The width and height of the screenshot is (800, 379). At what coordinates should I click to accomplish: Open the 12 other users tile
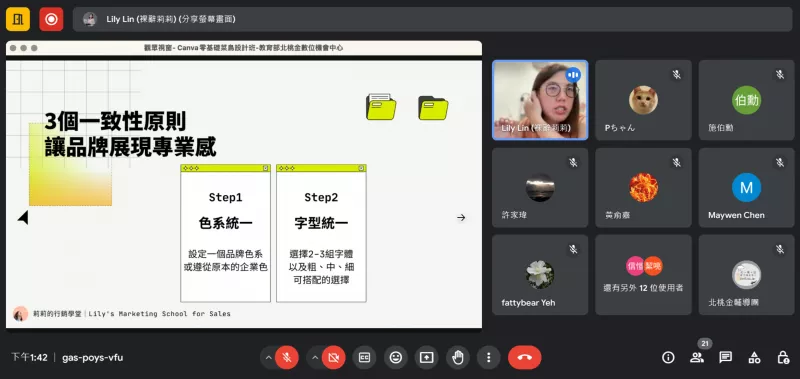643,274
